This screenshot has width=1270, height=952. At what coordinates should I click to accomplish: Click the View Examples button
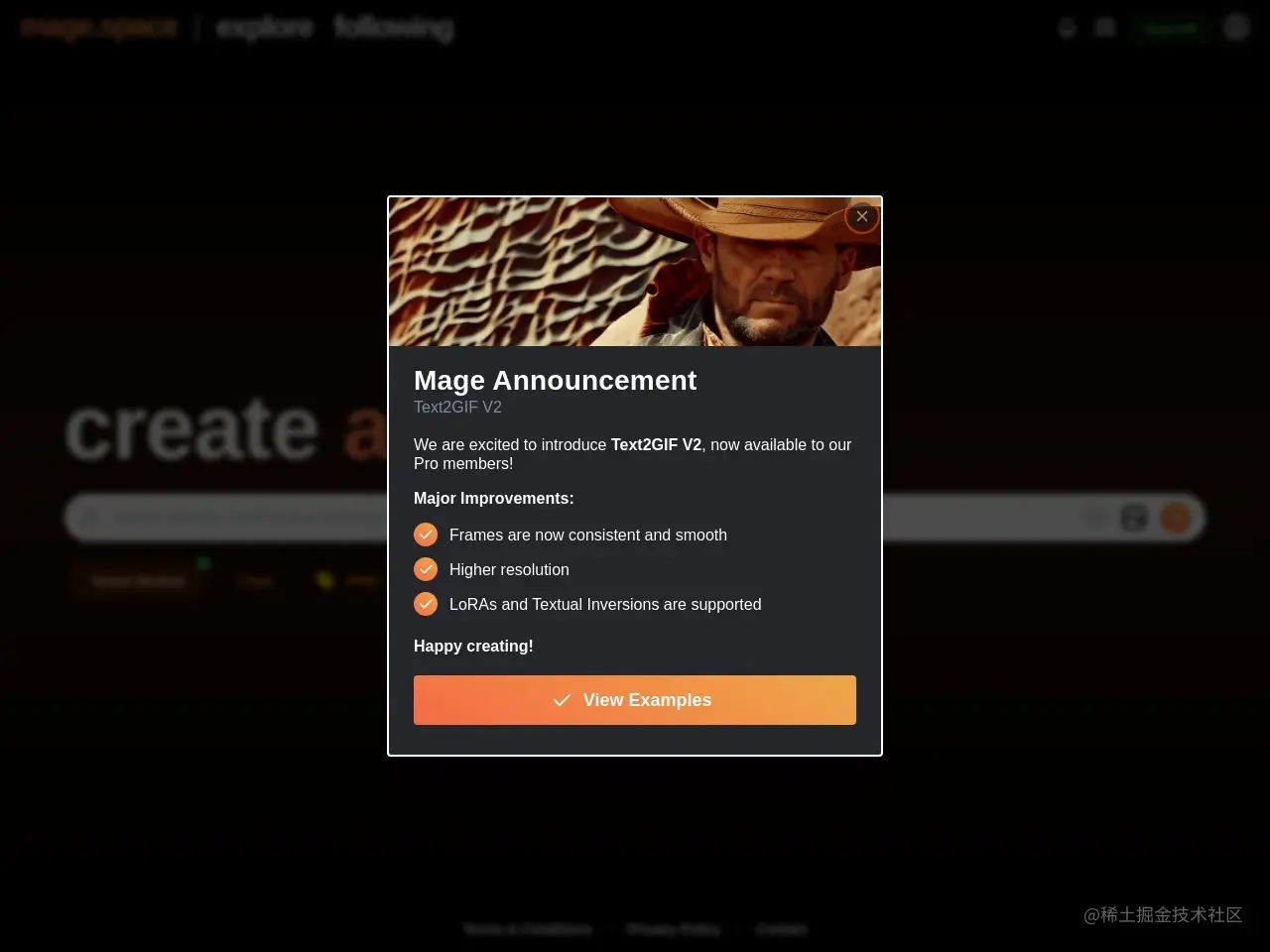click(635, 700)
